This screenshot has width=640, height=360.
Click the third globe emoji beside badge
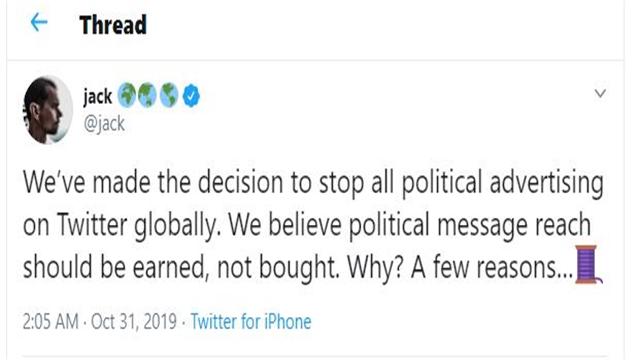[x=169, y=96]
